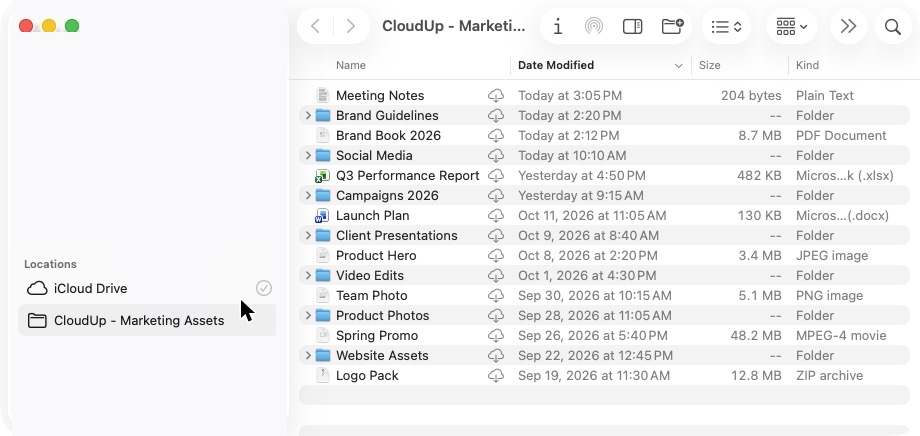The height and width of the screenshot is (436, 920).
Task: Download Social Media via cloud icon
Action: 496,156
